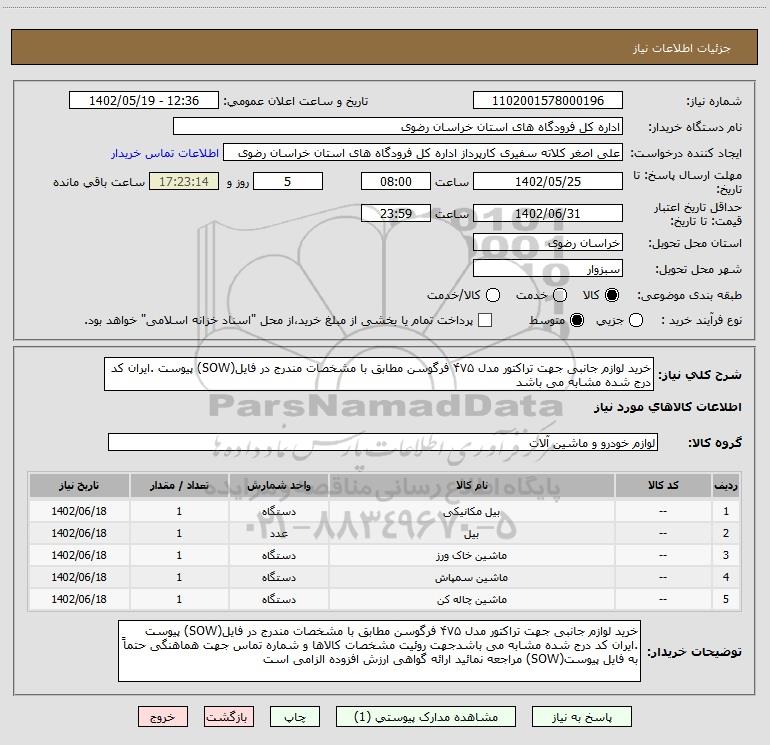The image size is (770, 745).
Task: Tick the اسناد خزانه اسلامی payment checkbox
Action: [x=485, y=320]
